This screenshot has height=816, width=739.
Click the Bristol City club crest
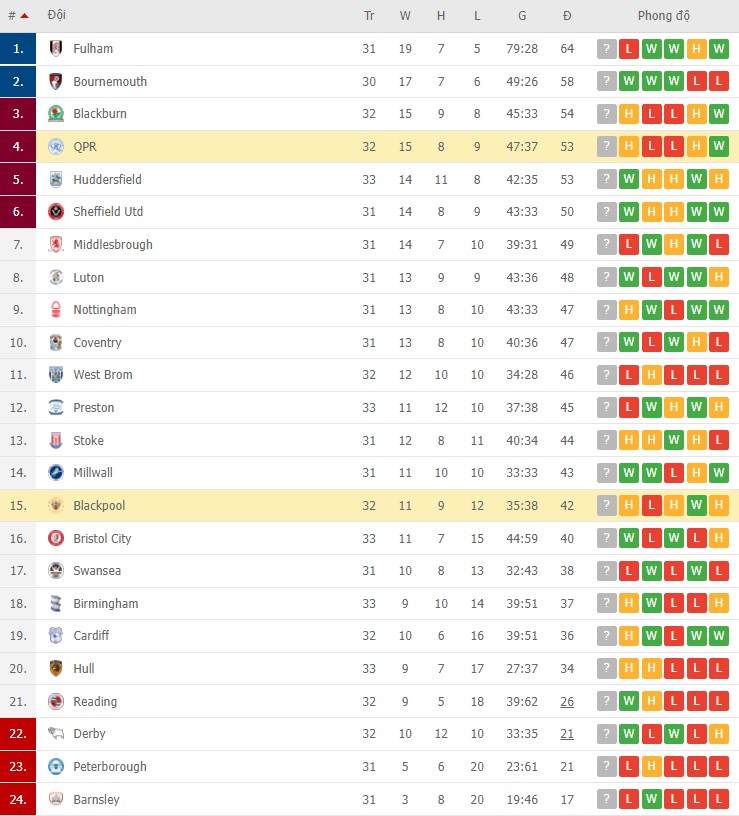tap(55, 538)
